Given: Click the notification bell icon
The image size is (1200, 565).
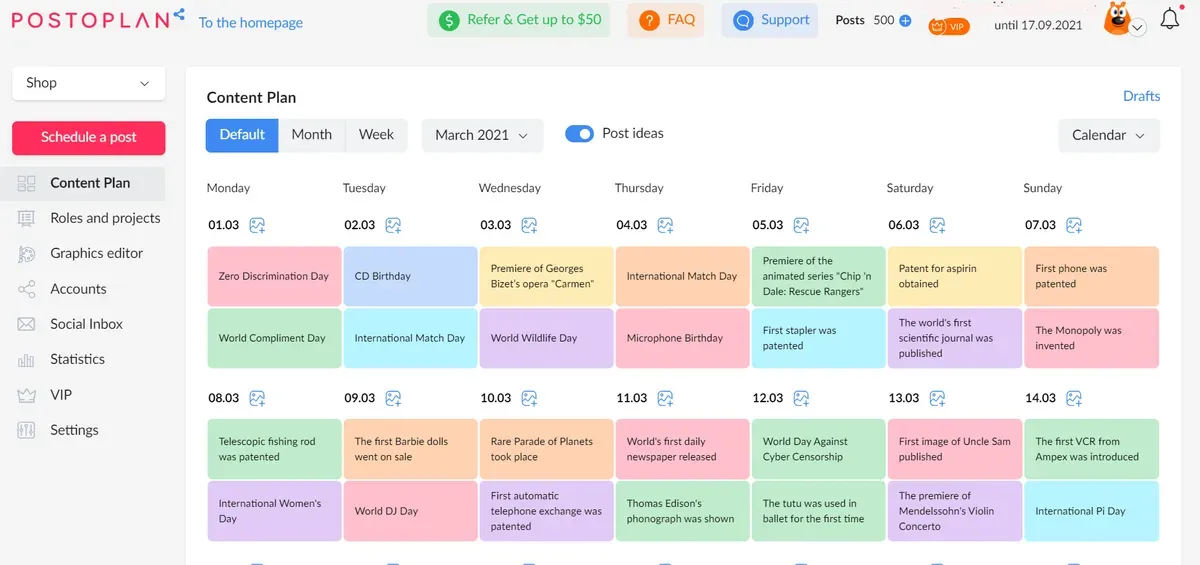Looking at the screenshot, I should coord(1169,19).
